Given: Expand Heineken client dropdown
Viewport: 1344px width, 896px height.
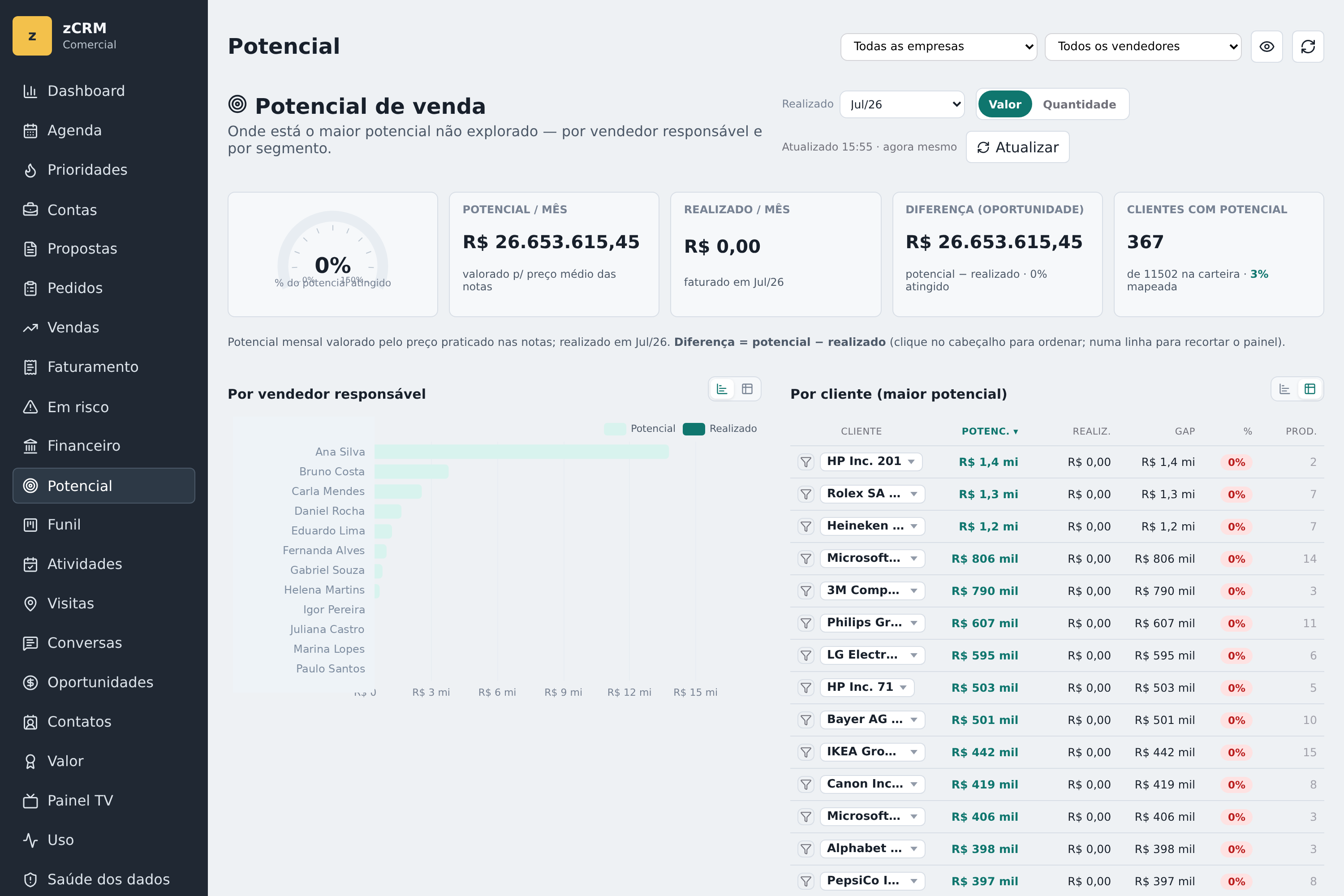Looking at the screenshot, I should [x=872, y=526].
